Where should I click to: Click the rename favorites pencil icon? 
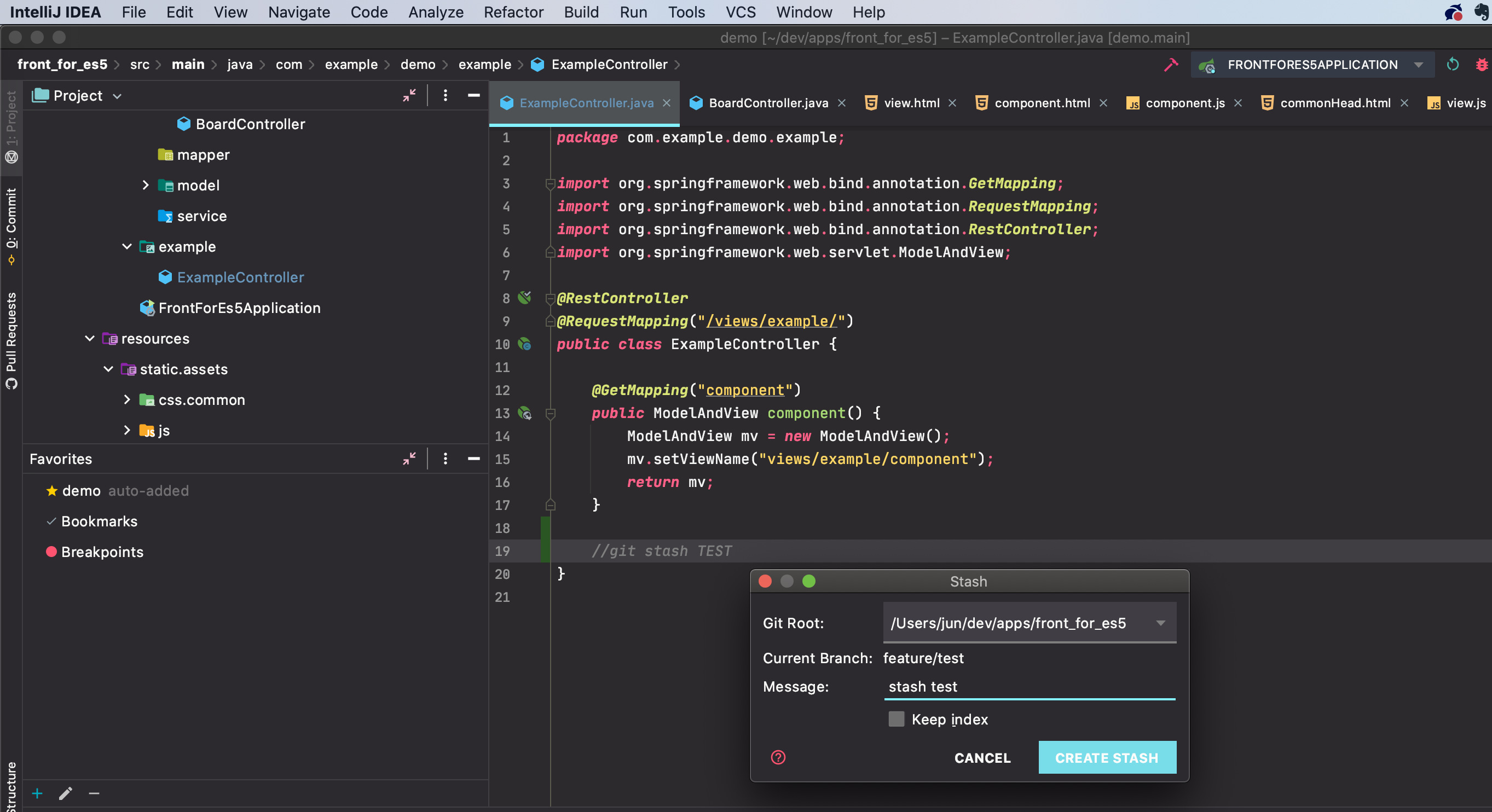point(66,793)
